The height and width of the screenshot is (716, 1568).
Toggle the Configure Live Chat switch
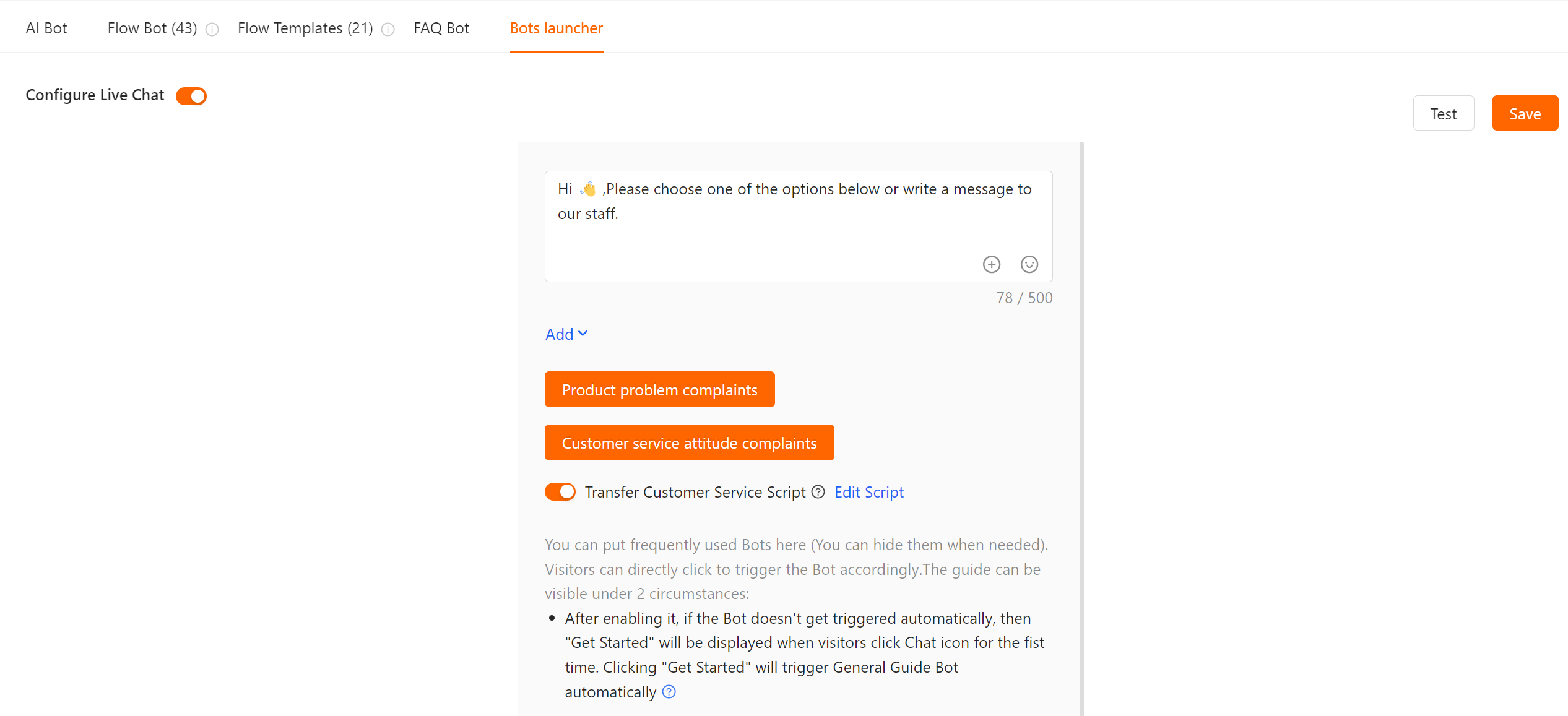point(191,96)
